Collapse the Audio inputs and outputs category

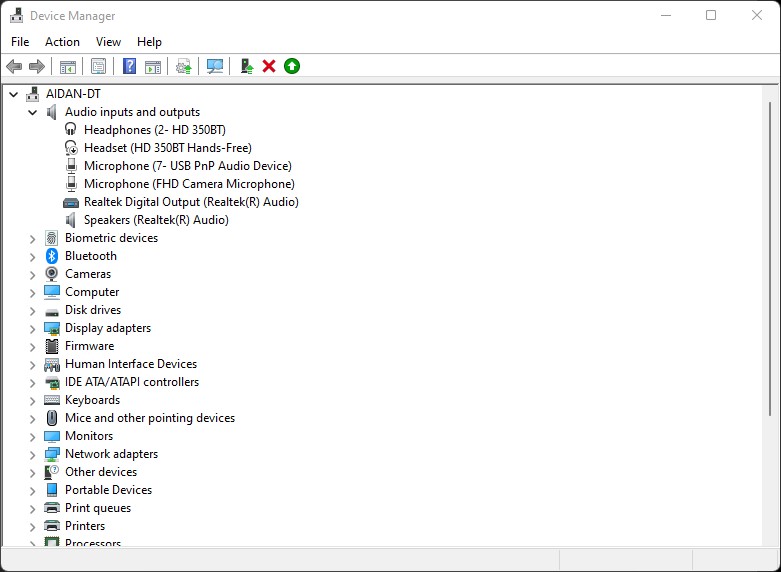coord(32,112)
